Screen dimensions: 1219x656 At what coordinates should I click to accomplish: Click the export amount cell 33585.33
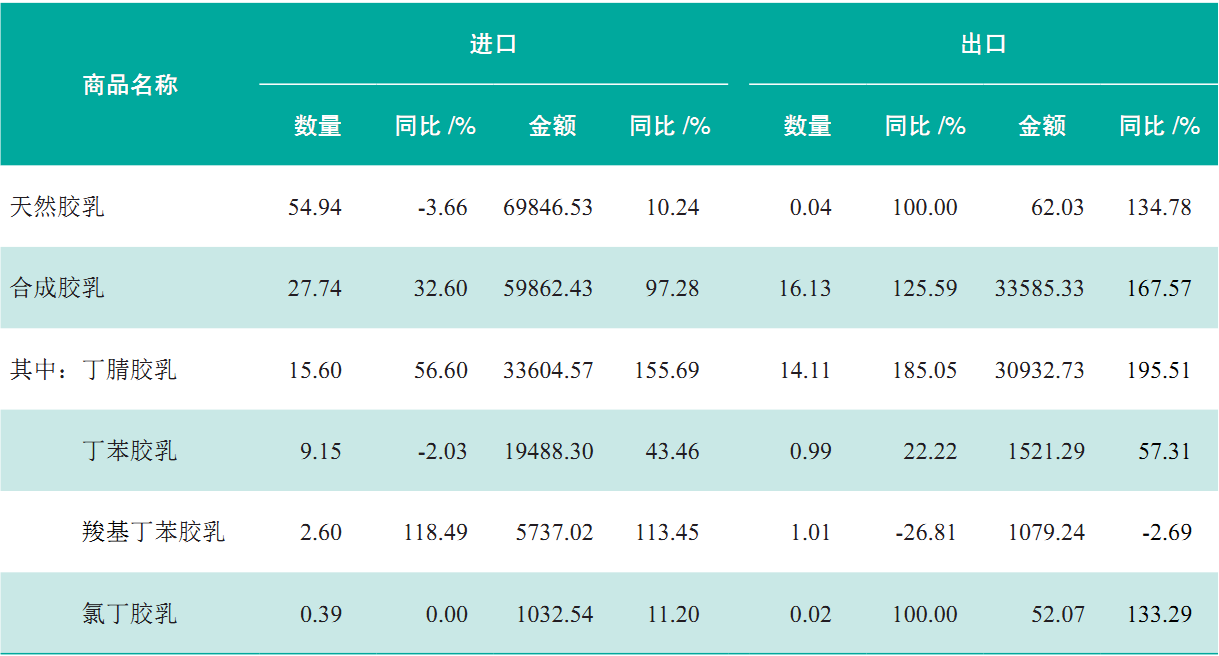(1040, 289)
